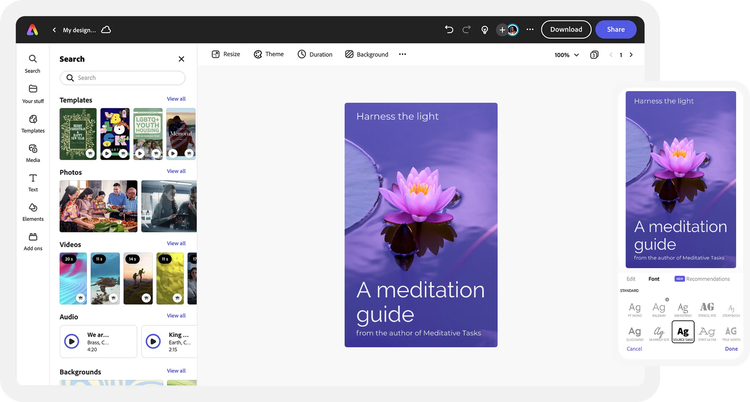
Task: Select the Text tool in the sidebar
Action: tap(33, 183)
